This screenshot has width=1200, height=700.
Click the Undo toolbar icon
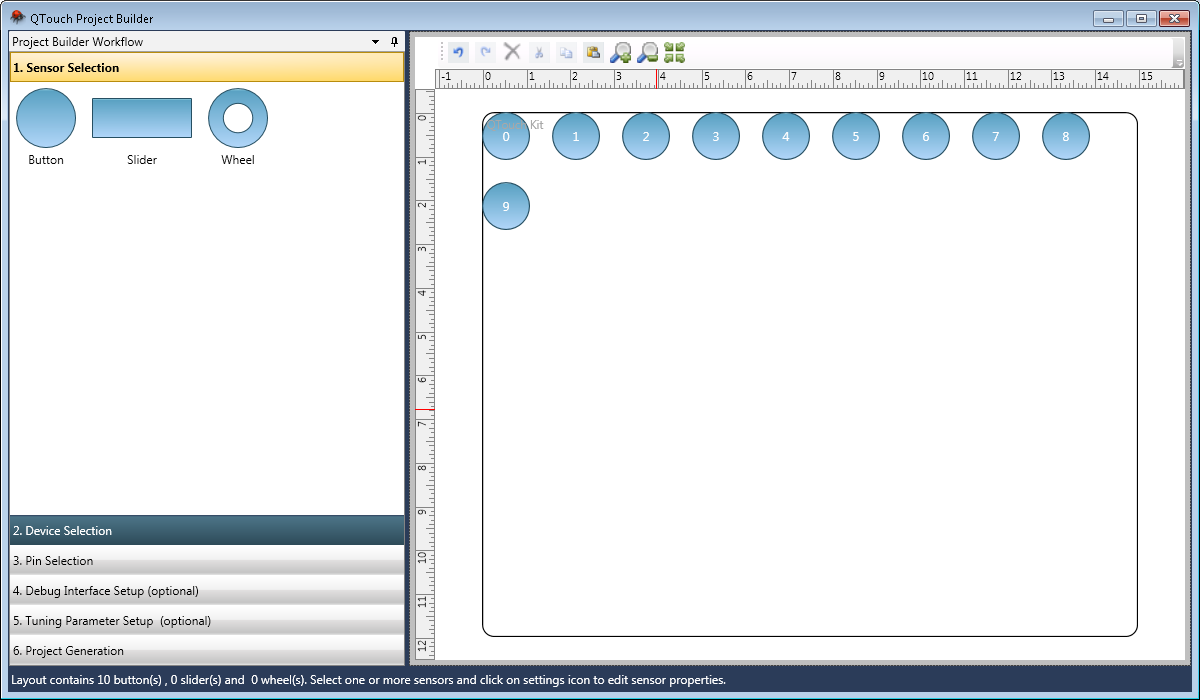[459, 52]
